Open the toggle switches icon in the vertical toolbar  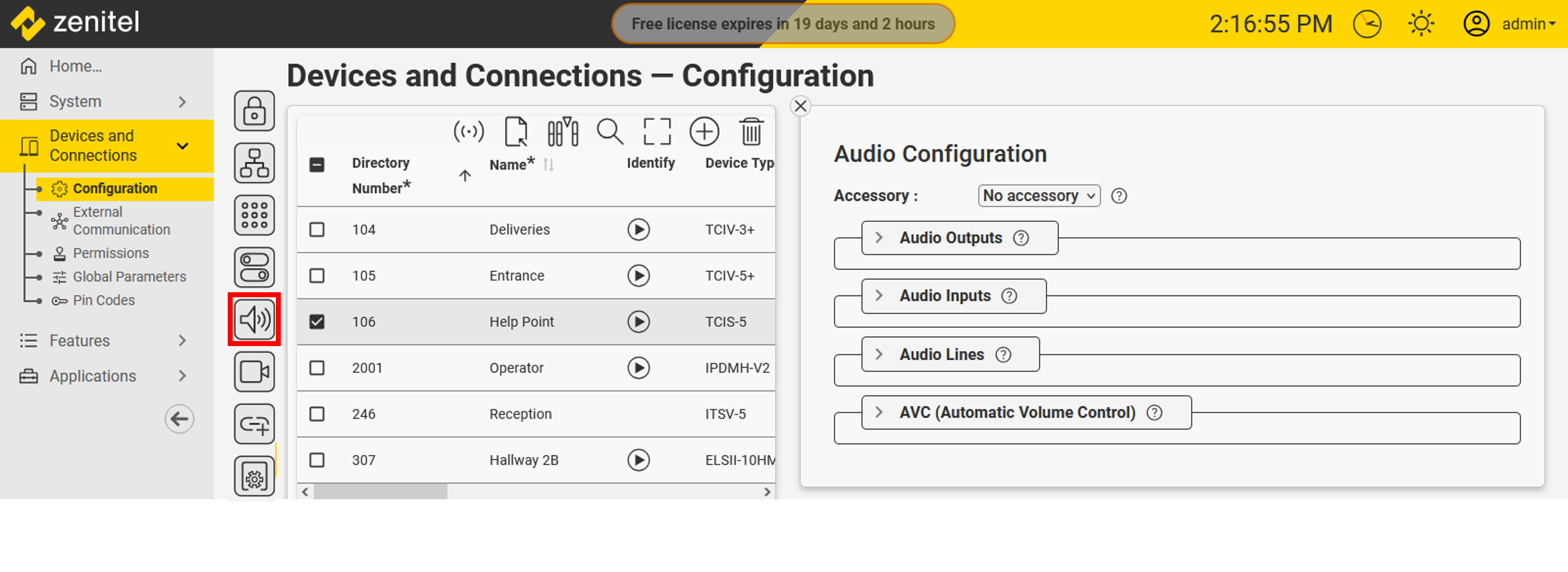(254, 268)
